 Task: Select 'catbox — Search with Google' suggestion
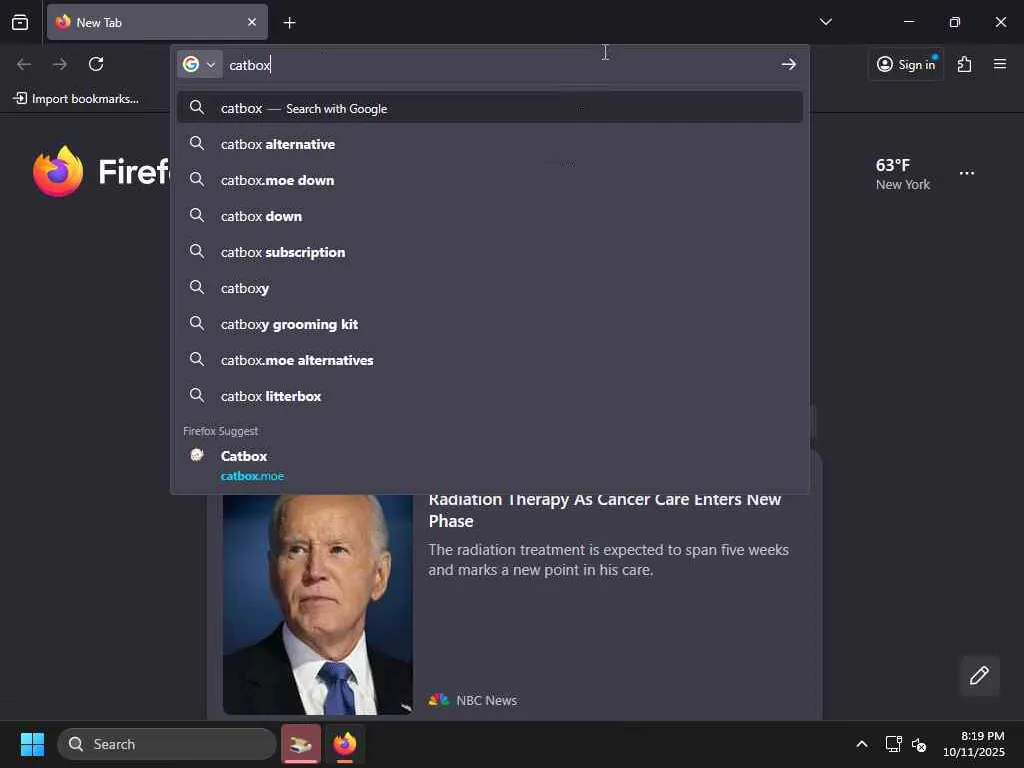[490, 108]
